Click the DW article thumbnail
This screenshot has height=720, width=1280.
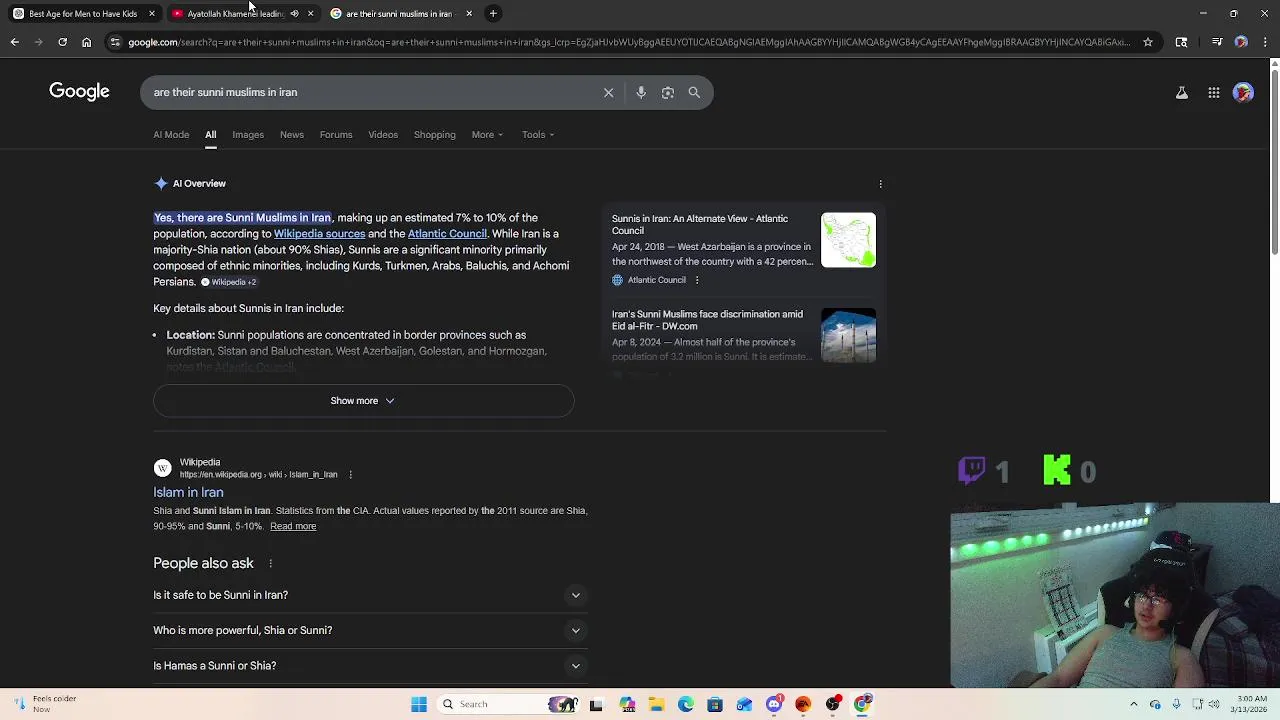pos(848,335)
